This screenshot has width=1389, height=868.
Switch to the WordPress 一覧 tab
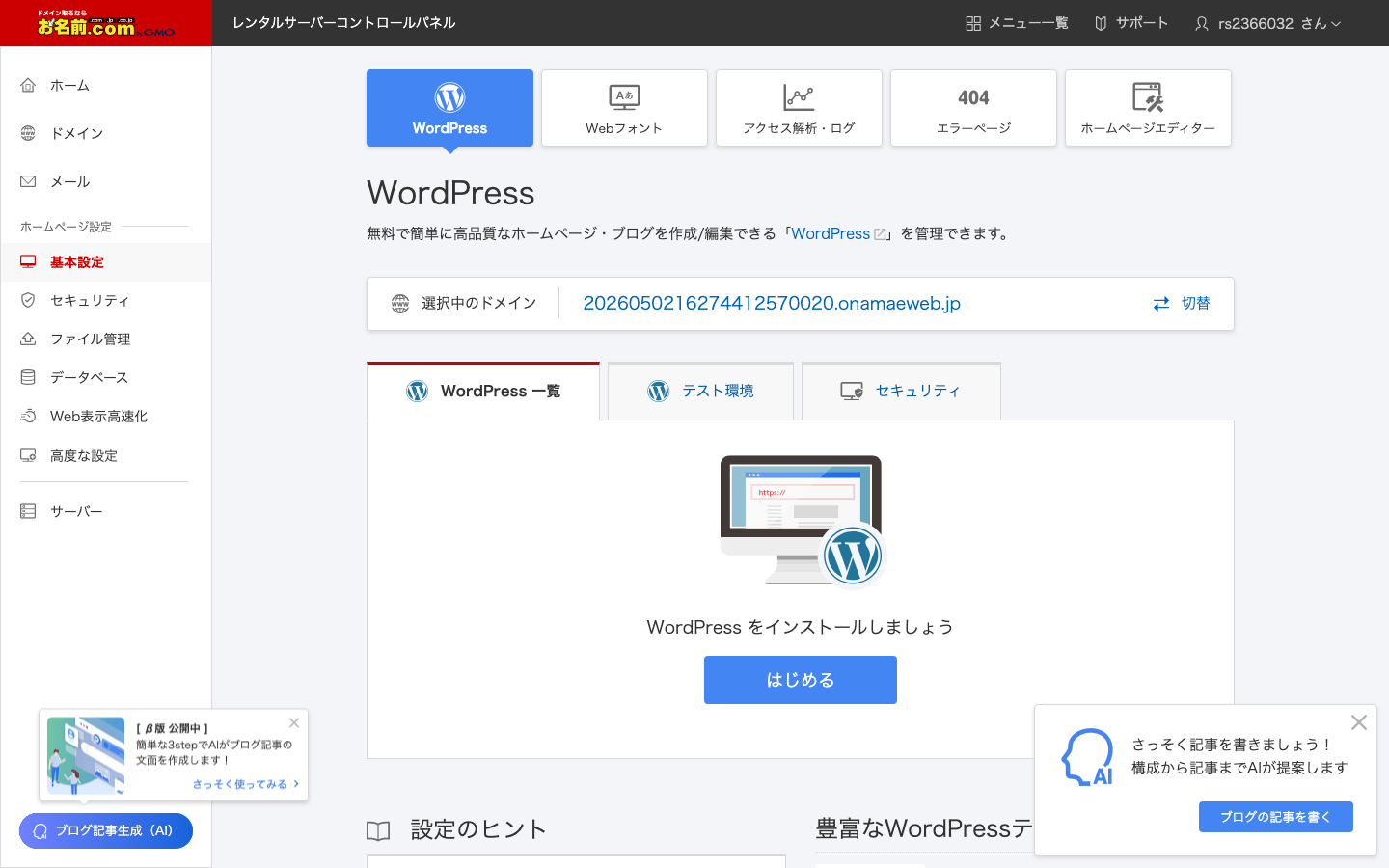pos(483,391)
